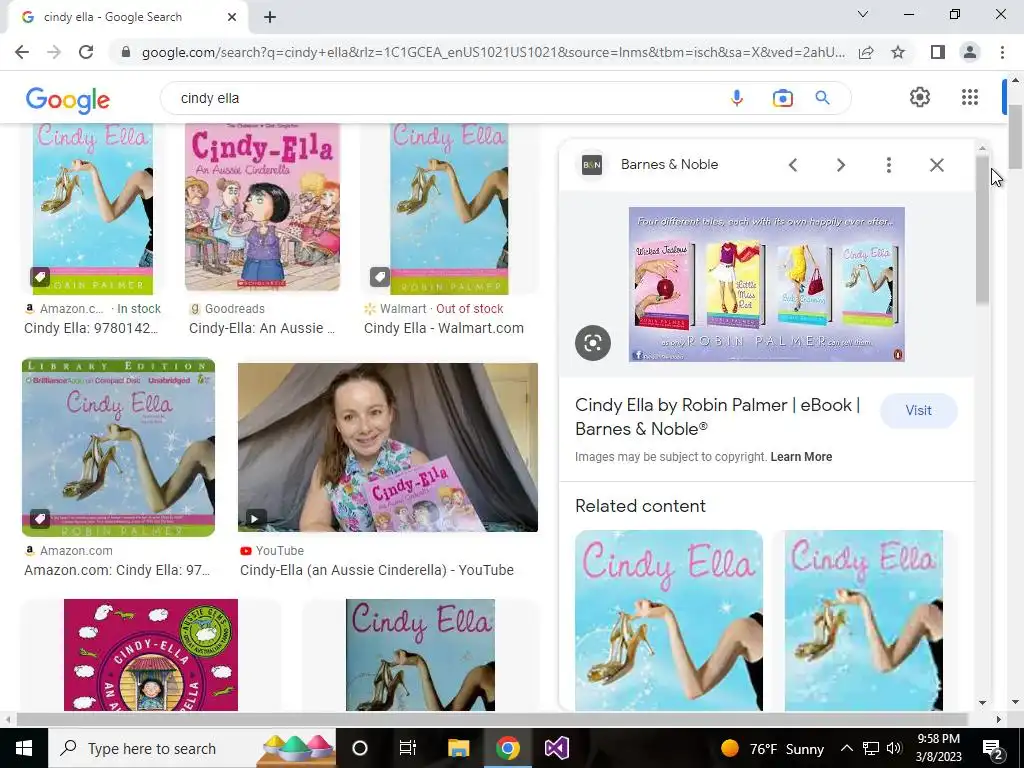
Task: Click horizontal scrollbar at page bottom
Action: click(493, 719)
